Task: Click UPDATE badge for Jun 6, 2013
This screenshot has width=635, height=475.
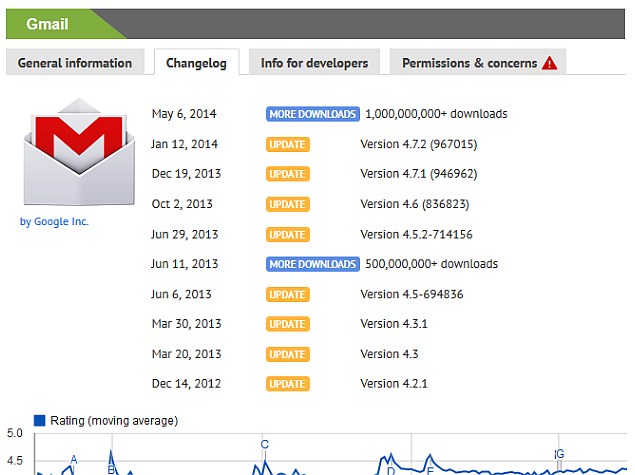Action: [x=288, y=294]
